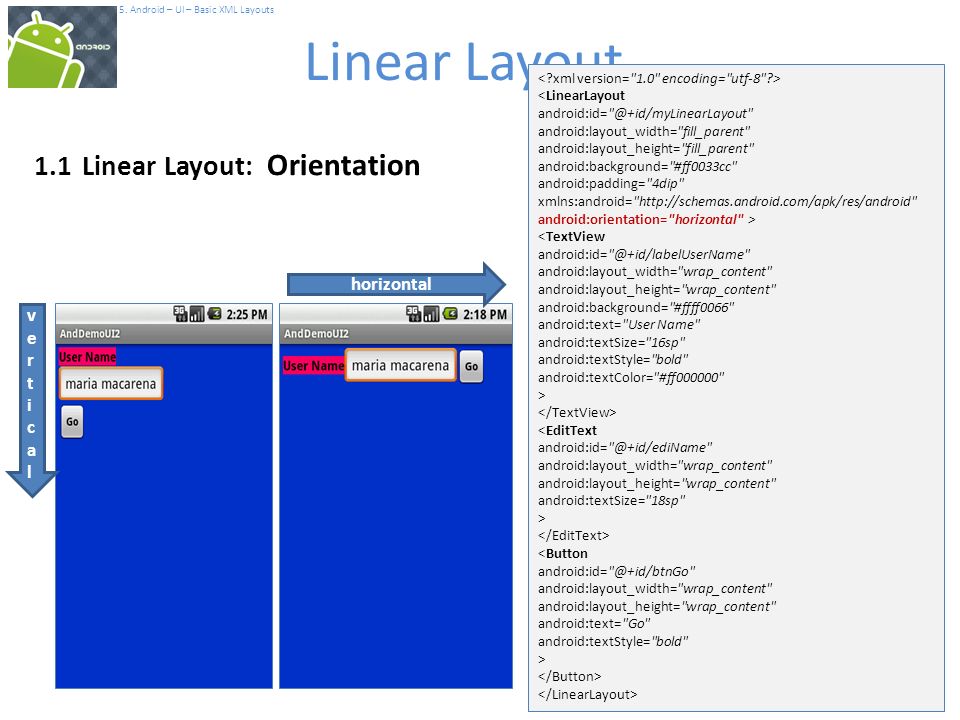Click the </EditText> closing tag
This screenshot has height=720, width=960.
click(x=573, y=536)
